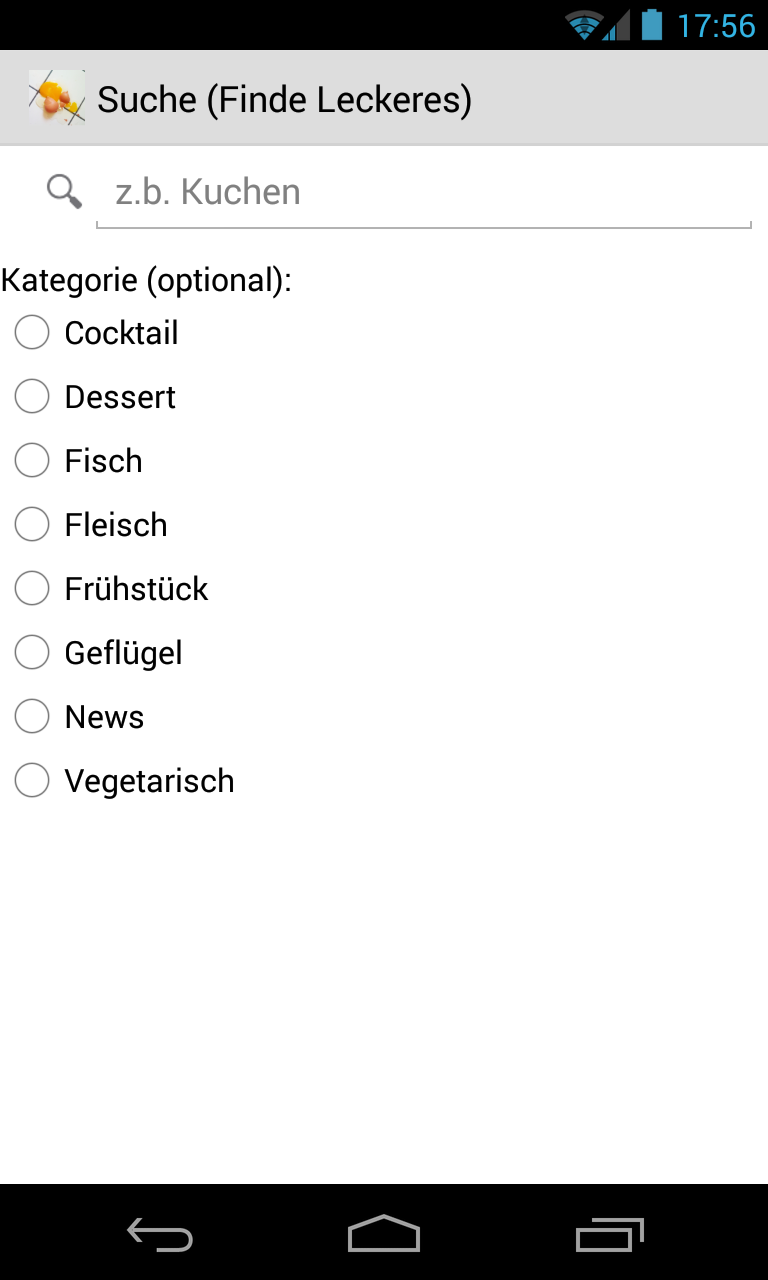
Task: Select Fisch as the category
Action: (32, 461)
